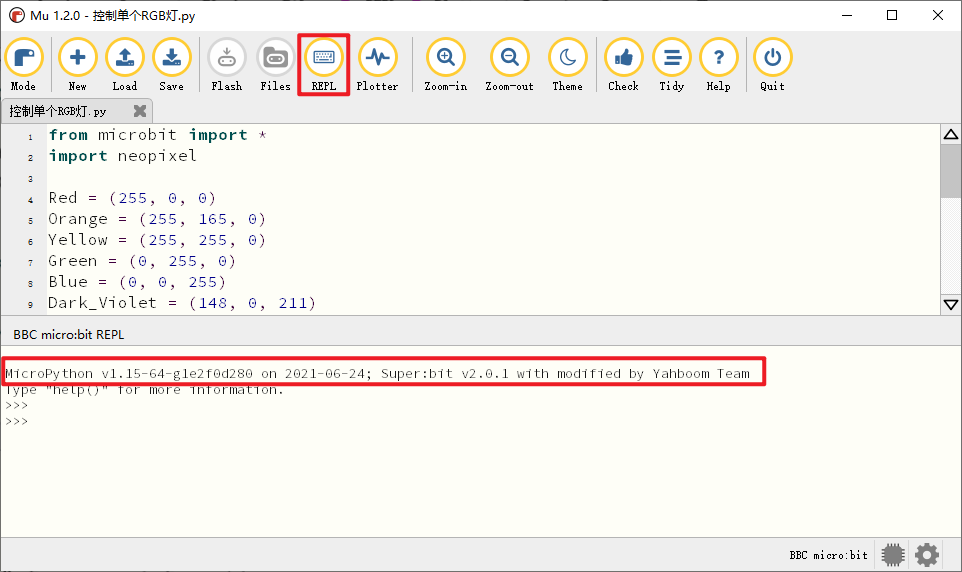Click the 'Dark_Violet = (148, 0, 211)' line
Viewport: 962px width, 572px height.
point(182,303)
